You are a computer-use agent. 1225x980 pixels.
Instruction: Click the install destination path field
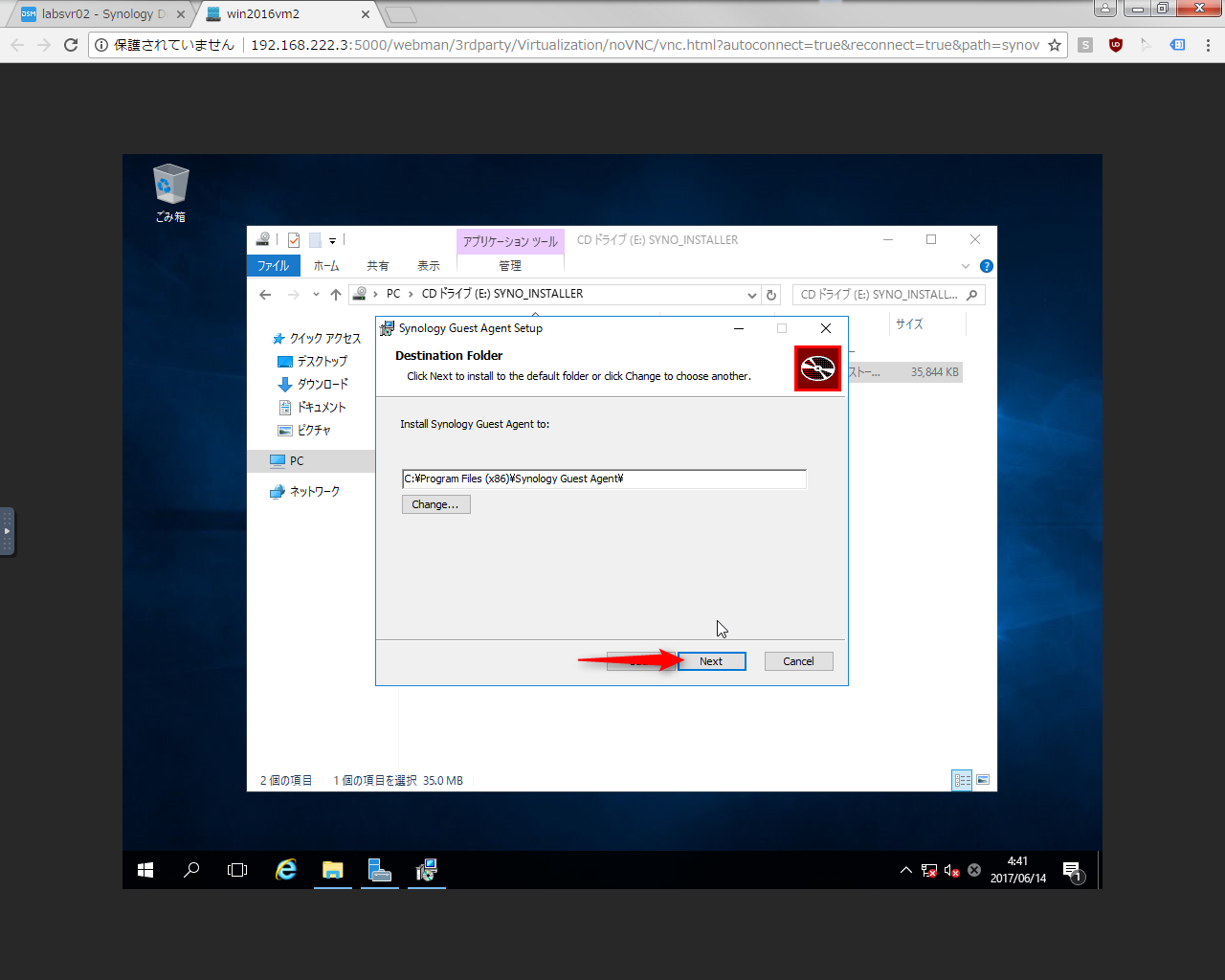click(x=604, y=479)
